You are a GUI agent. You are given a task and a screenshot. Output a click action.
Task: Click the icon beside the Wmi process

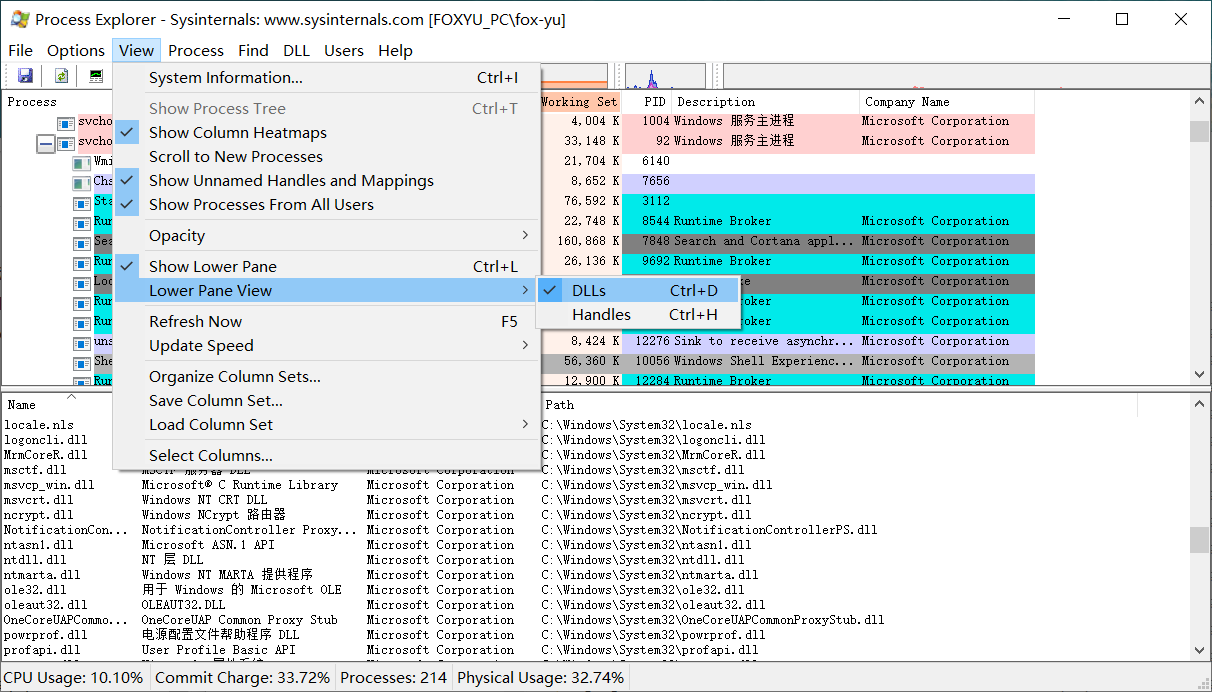click(82, 163)
